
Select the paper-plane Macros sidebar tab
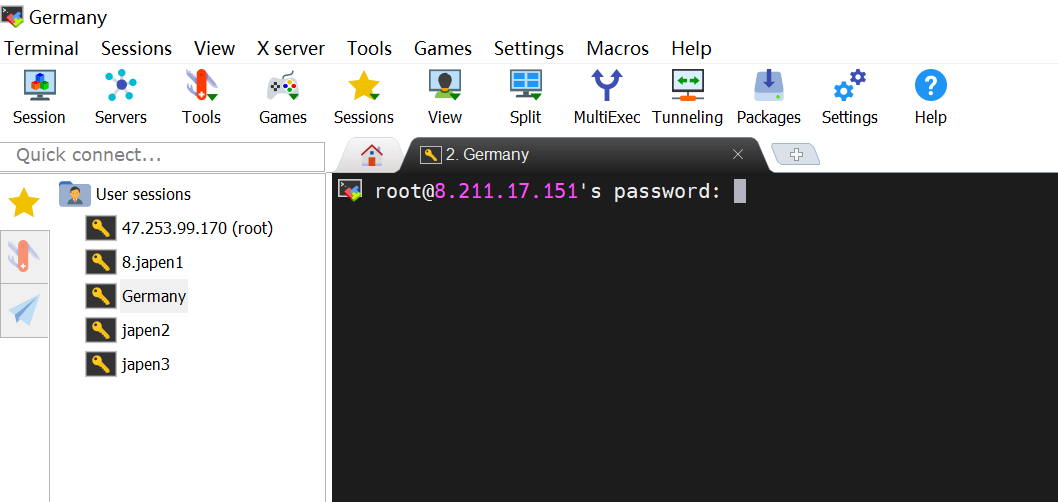coord(24,310)
